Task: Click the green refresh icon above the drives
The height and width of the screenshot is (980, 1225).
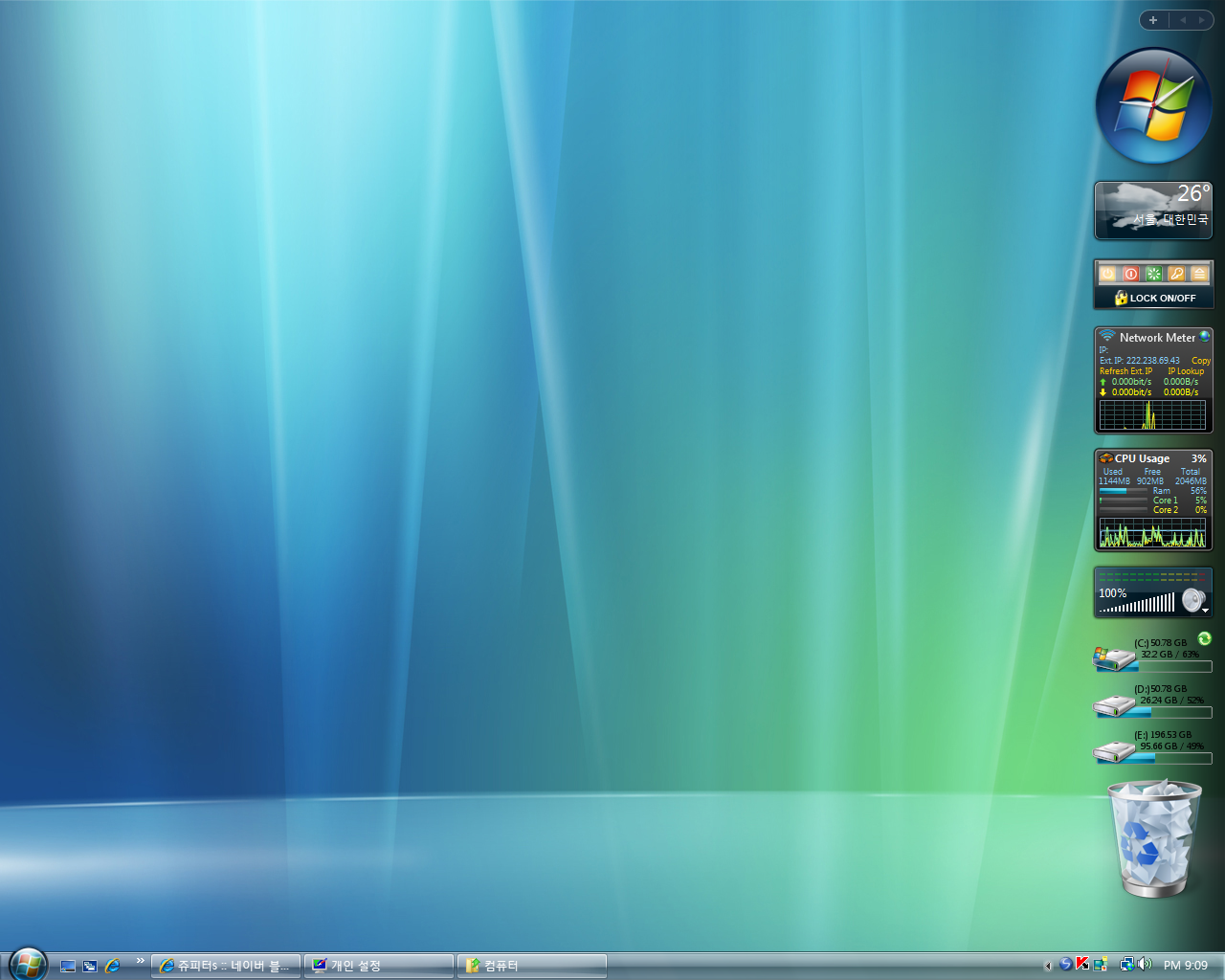Action: [x=1204, y=638]
